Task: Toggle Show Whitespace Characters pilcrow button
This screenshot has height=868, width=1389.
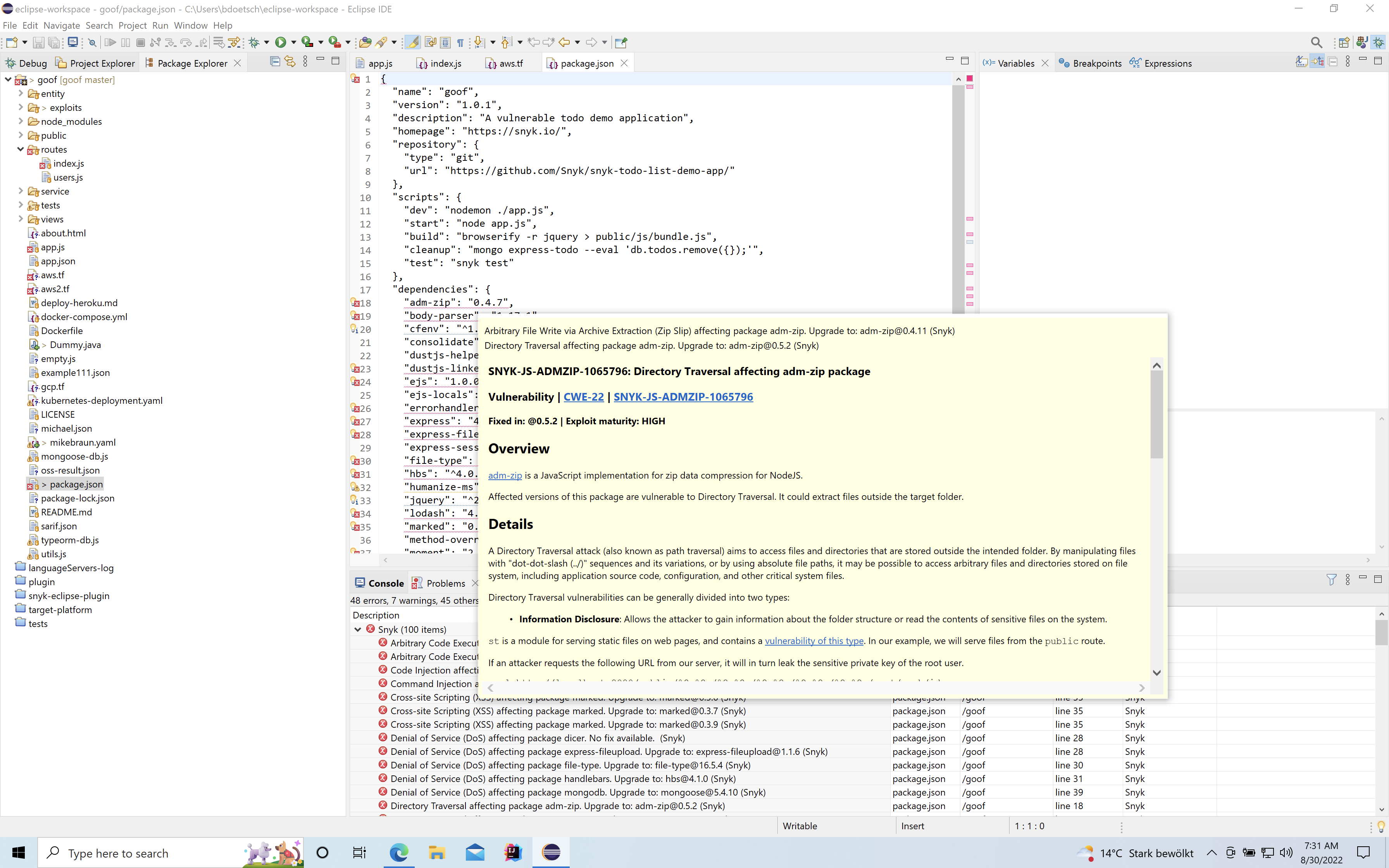Action: click(460, 43)
